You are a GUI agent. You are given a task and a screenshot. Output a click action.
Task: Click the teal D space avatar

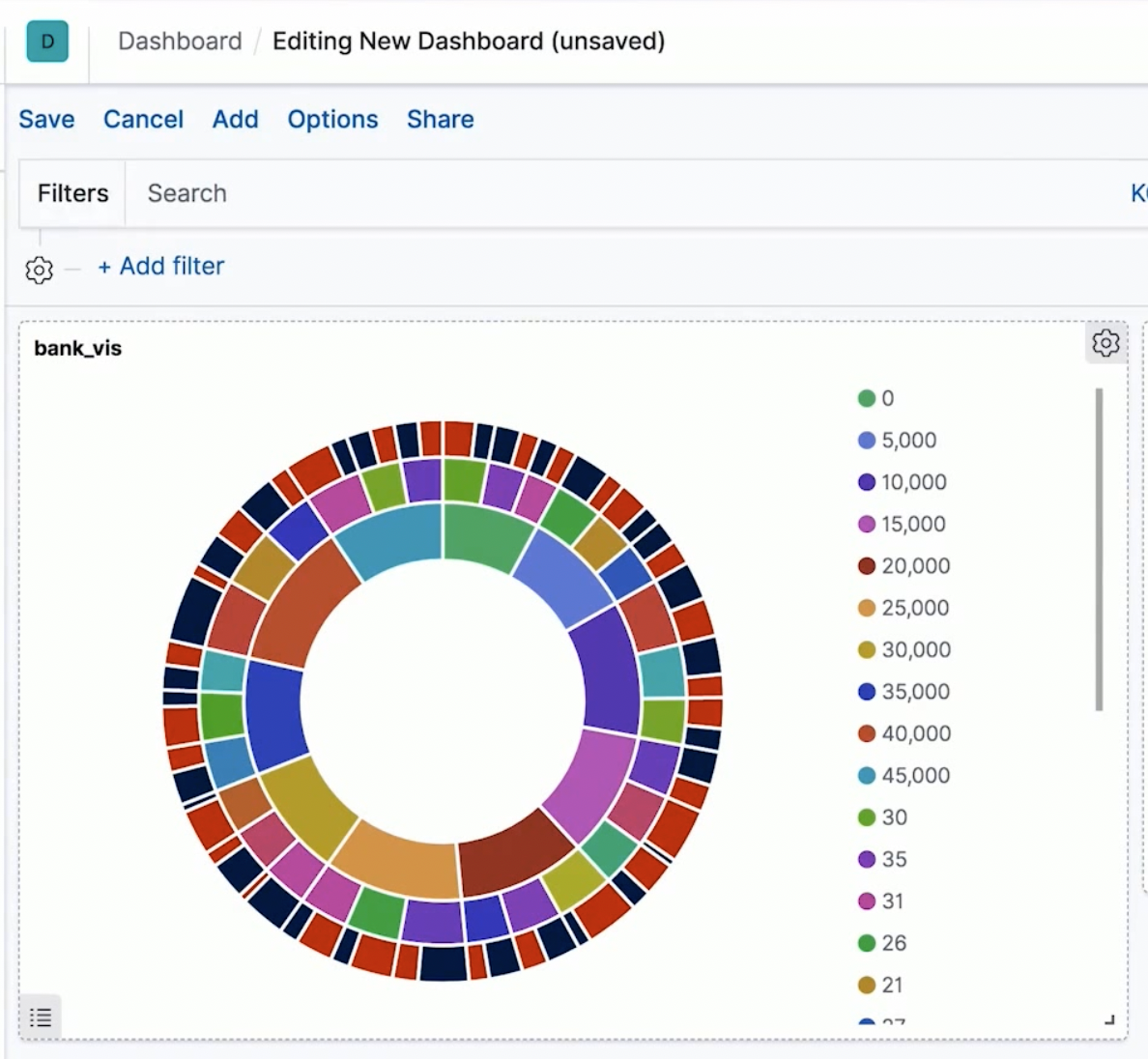coord(47,42)
